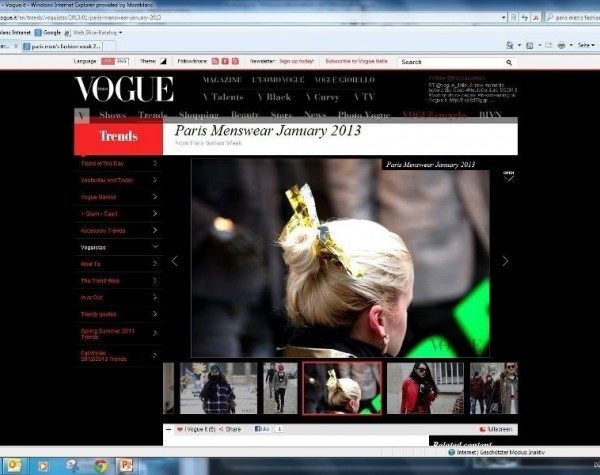
Task: Toggle the site language switch
Action: 115,61
